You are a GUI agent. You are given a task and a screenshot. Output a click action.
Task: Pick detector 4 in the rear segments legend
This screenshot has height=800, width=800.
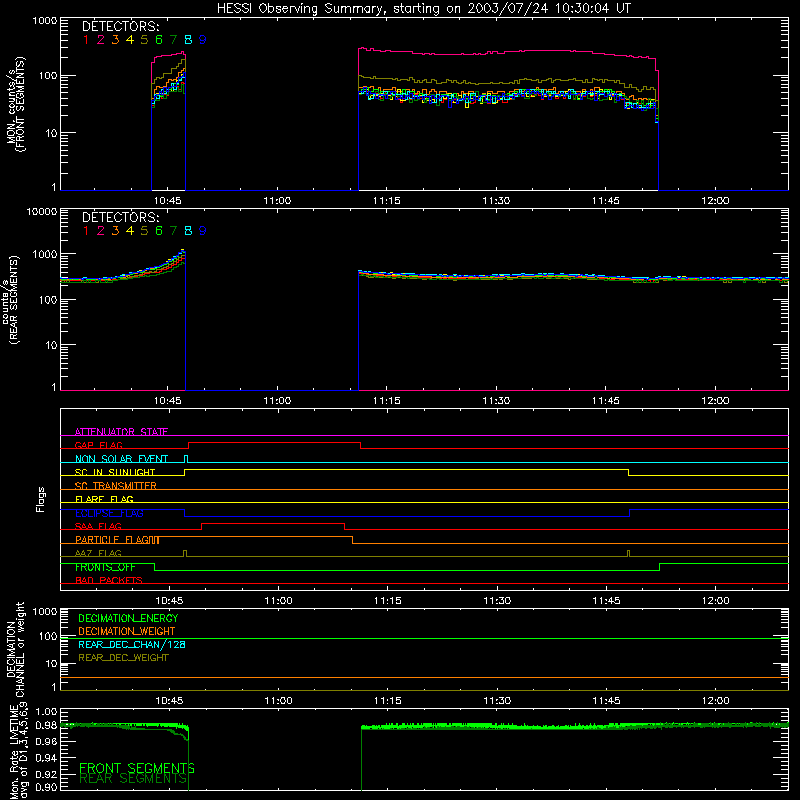130,231
